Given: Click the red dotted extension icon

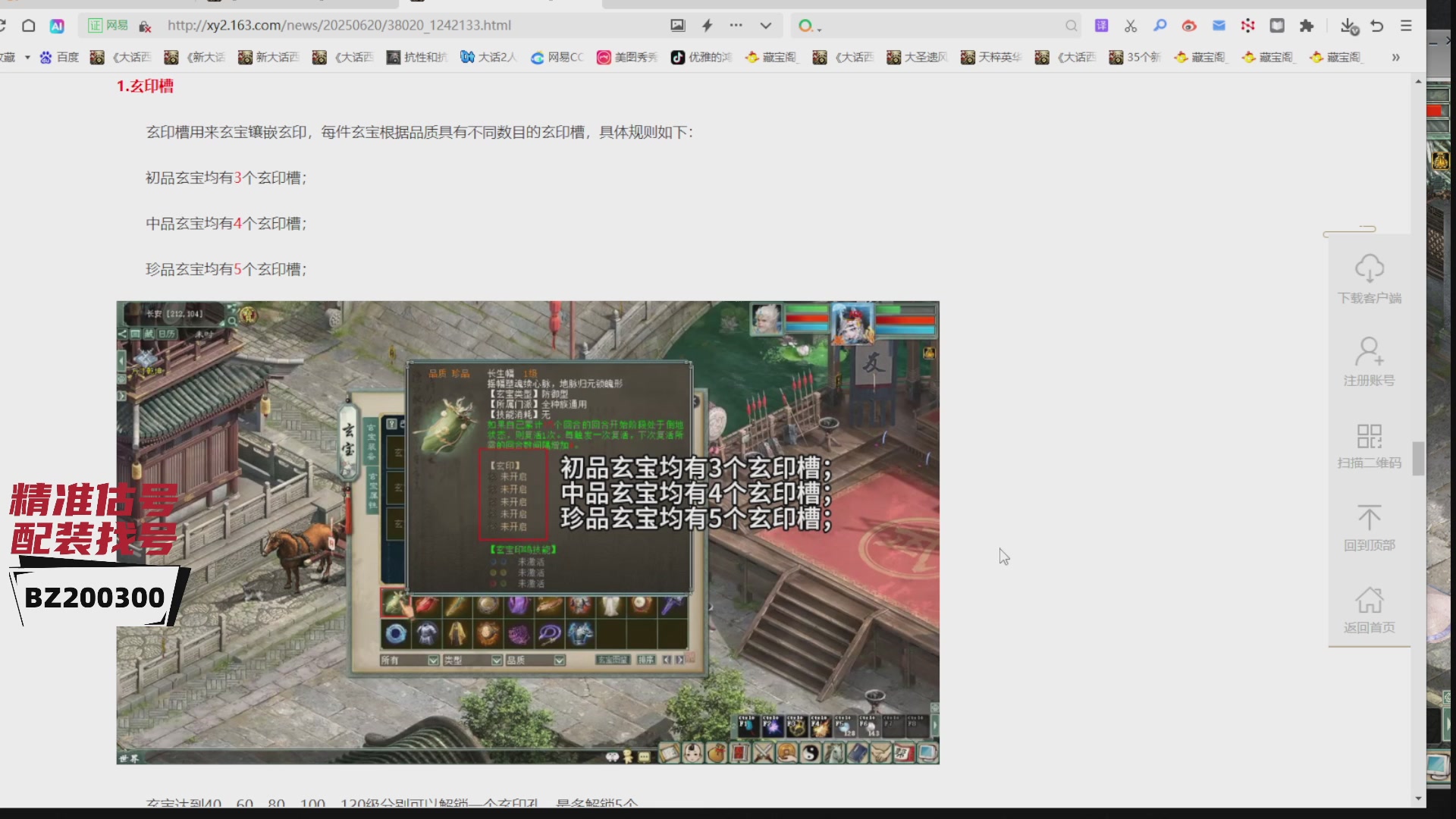Looking at the screenshot, I should point(1247,26).
